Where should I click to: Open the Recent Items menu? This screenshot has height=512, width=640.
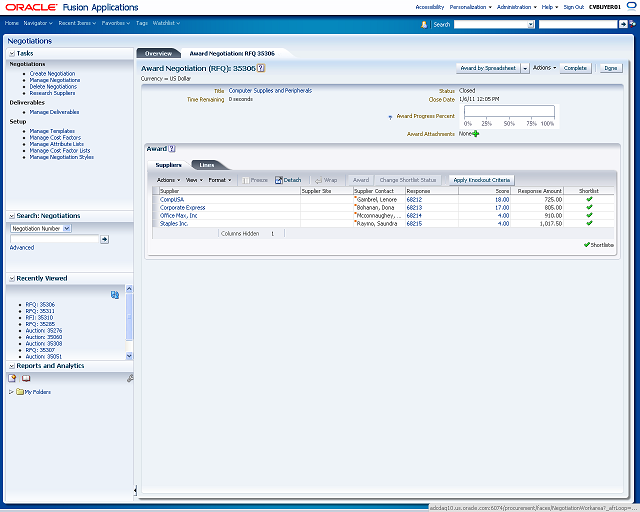(77, 23)
